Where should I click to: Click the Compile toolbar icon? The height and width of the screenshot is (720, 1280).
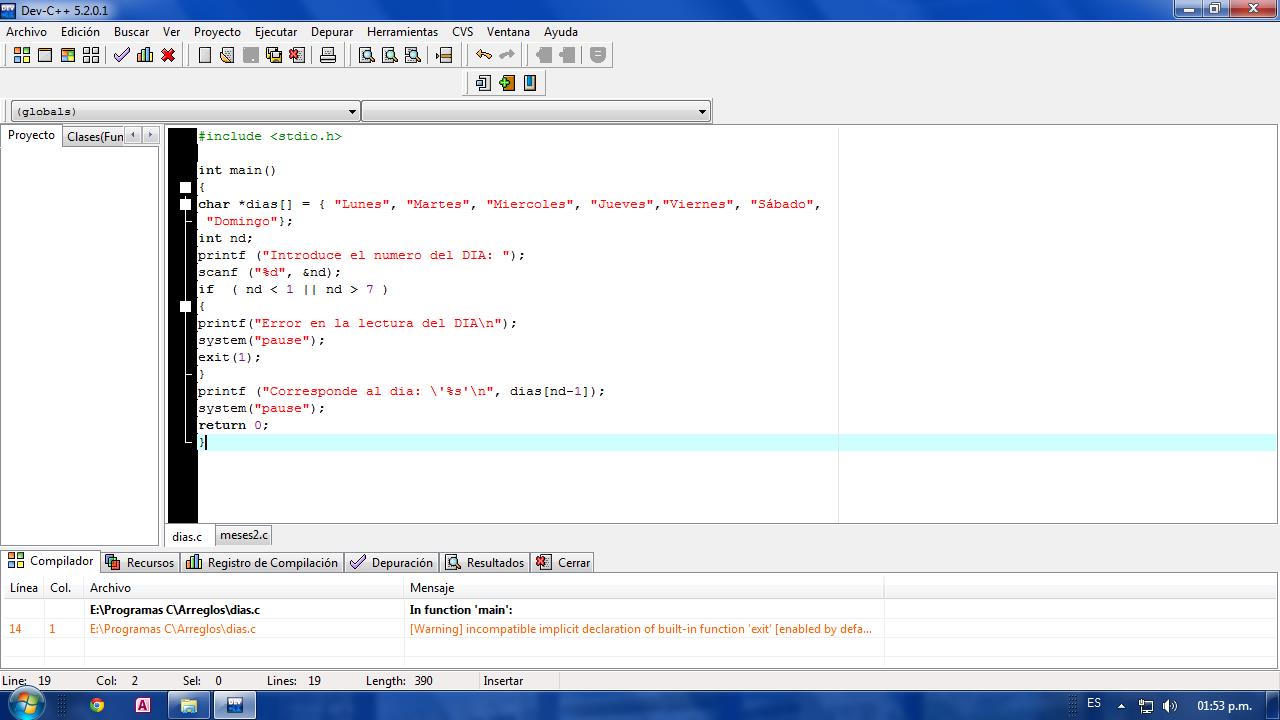pyautogui.click(x=21, y=55)
